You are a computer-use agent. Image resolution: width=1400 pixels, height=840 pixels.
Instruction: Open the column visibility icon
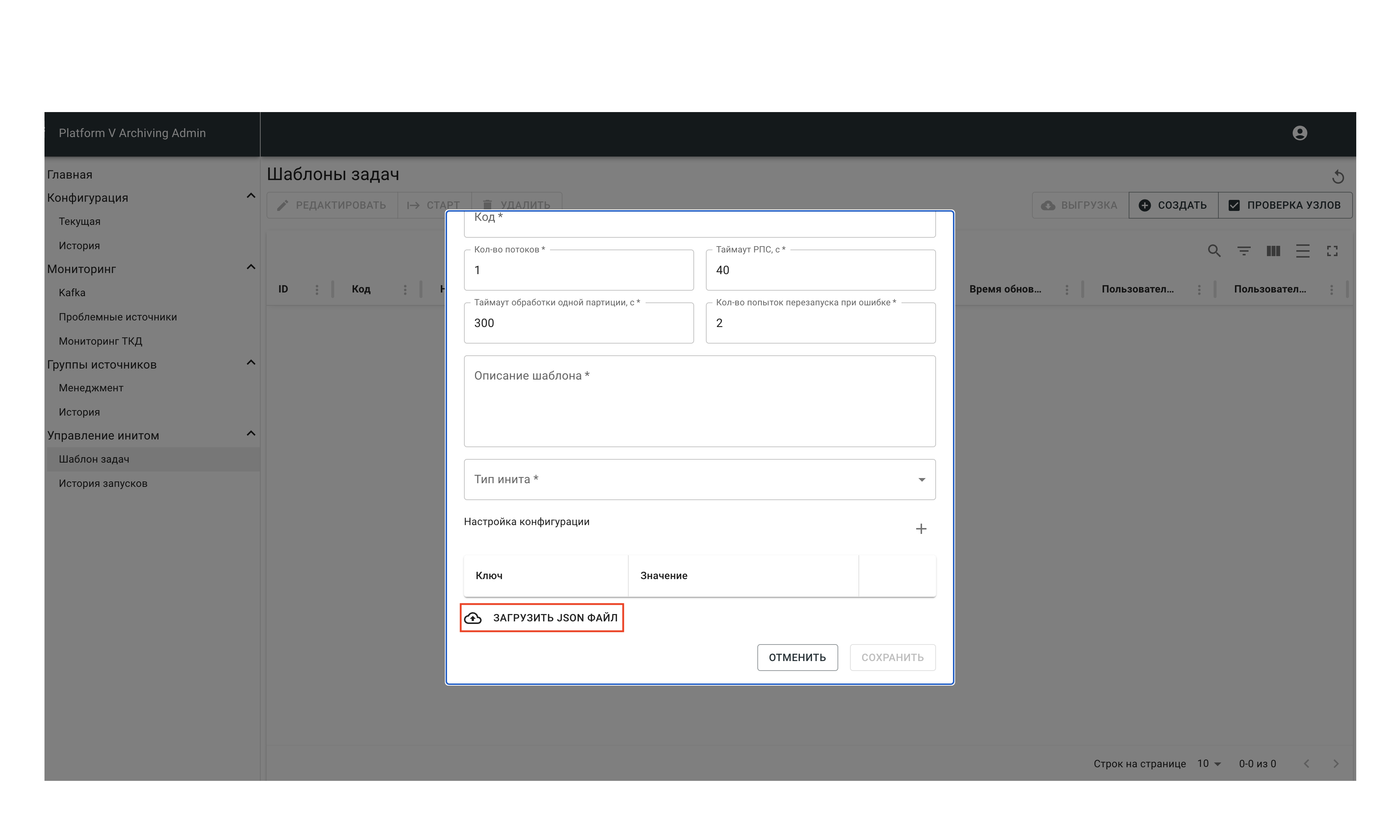pyautogui.click(x=1273, y=251)
